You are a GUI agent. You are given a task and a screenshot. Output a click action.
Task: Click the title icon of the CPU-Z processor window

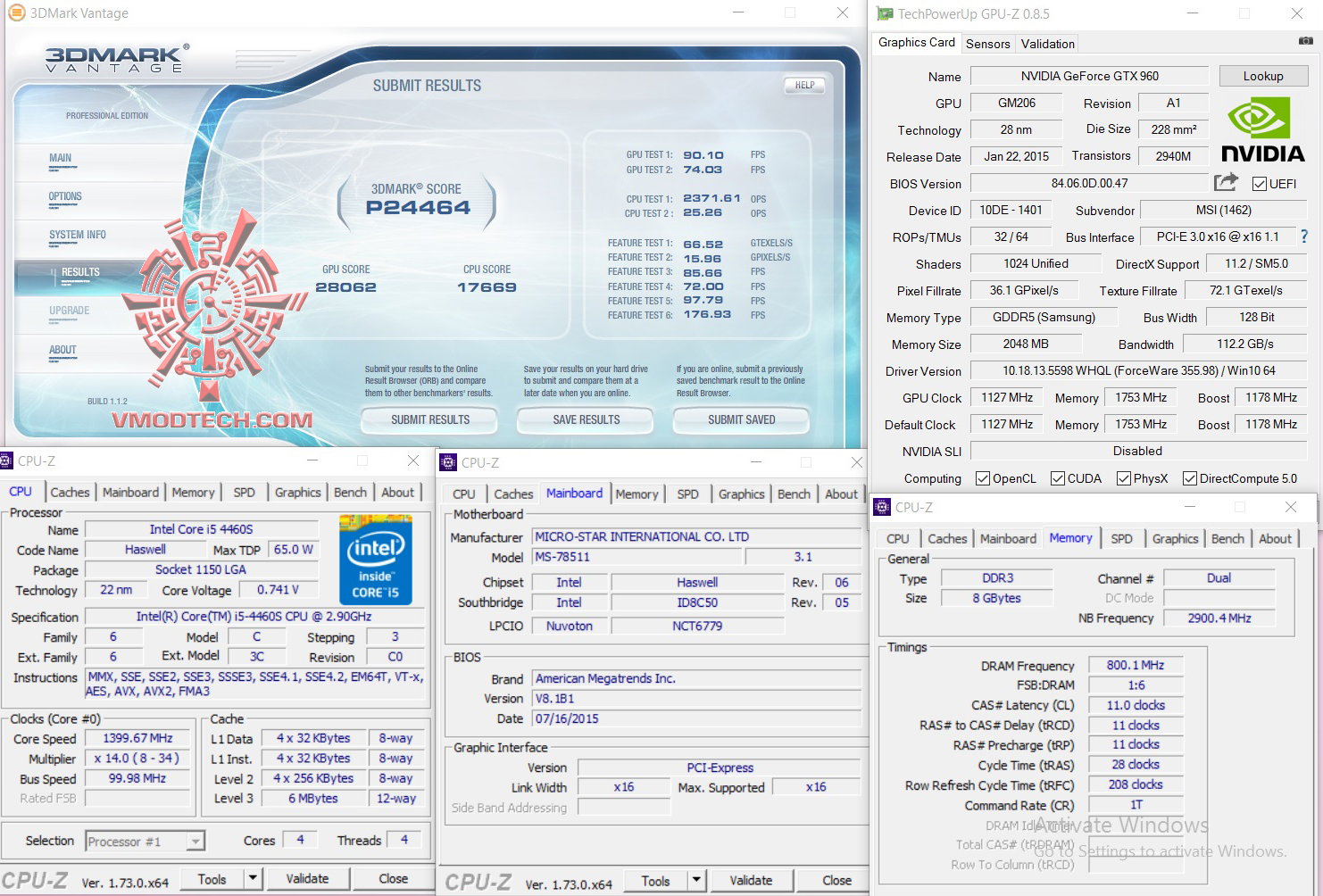6,460
